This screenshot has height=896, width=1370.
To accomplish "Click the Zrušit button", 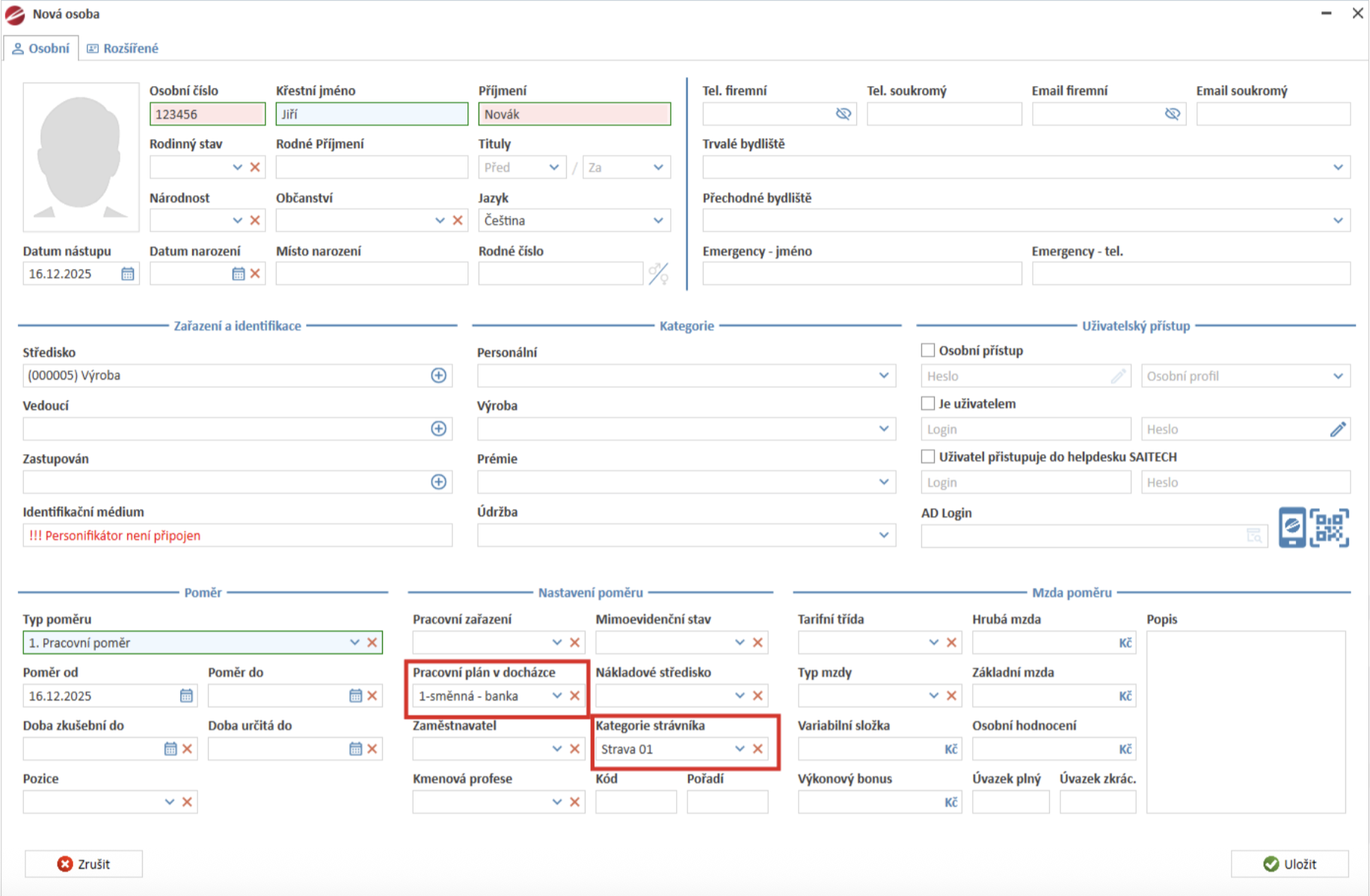I will pyautogui.click(x=84, y=864).
